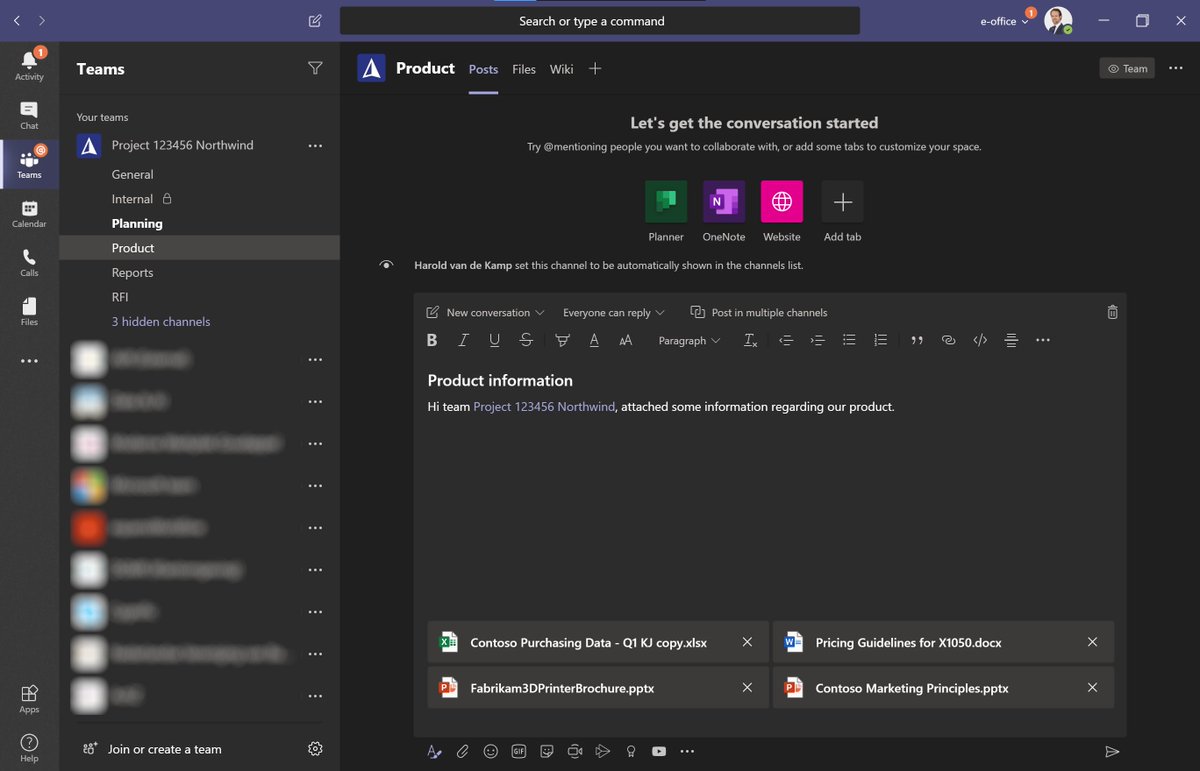Insert a GIF via Giphy

click(518, 751)
